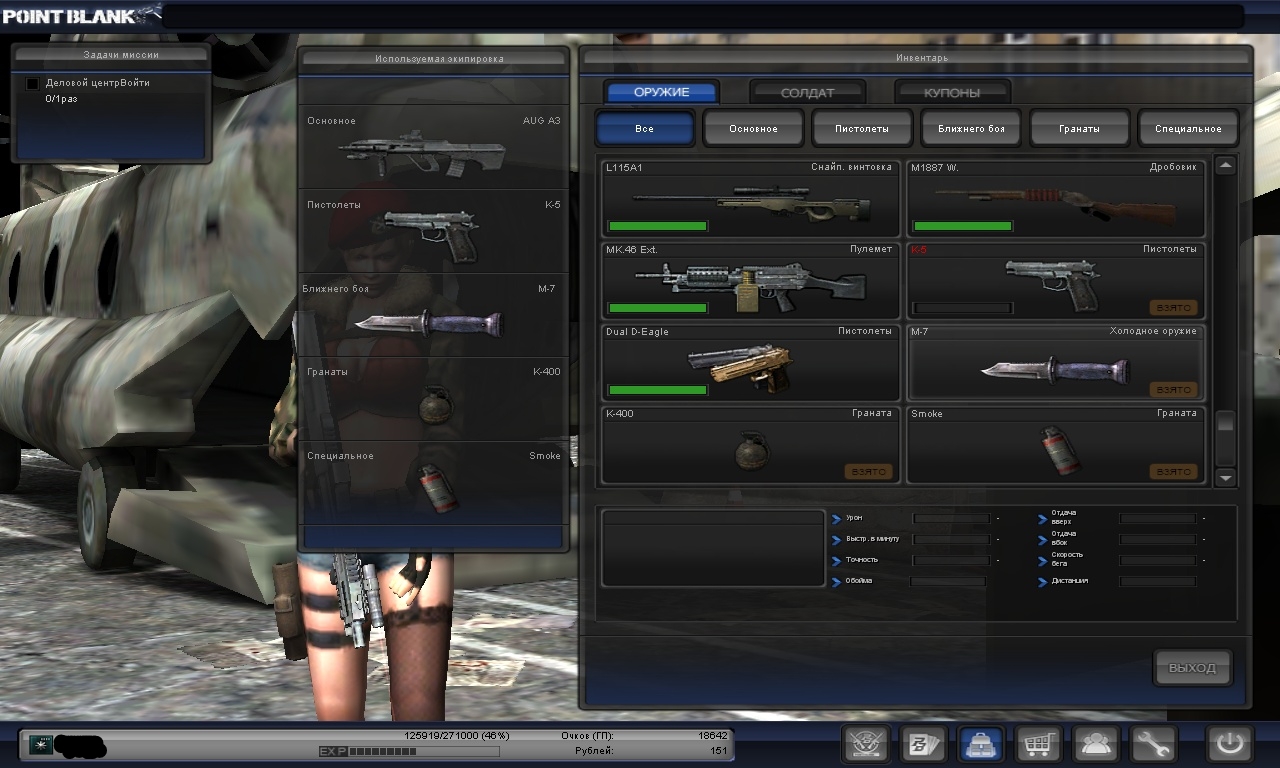Click the equipped K-5 pistol slot

point(434,232)
